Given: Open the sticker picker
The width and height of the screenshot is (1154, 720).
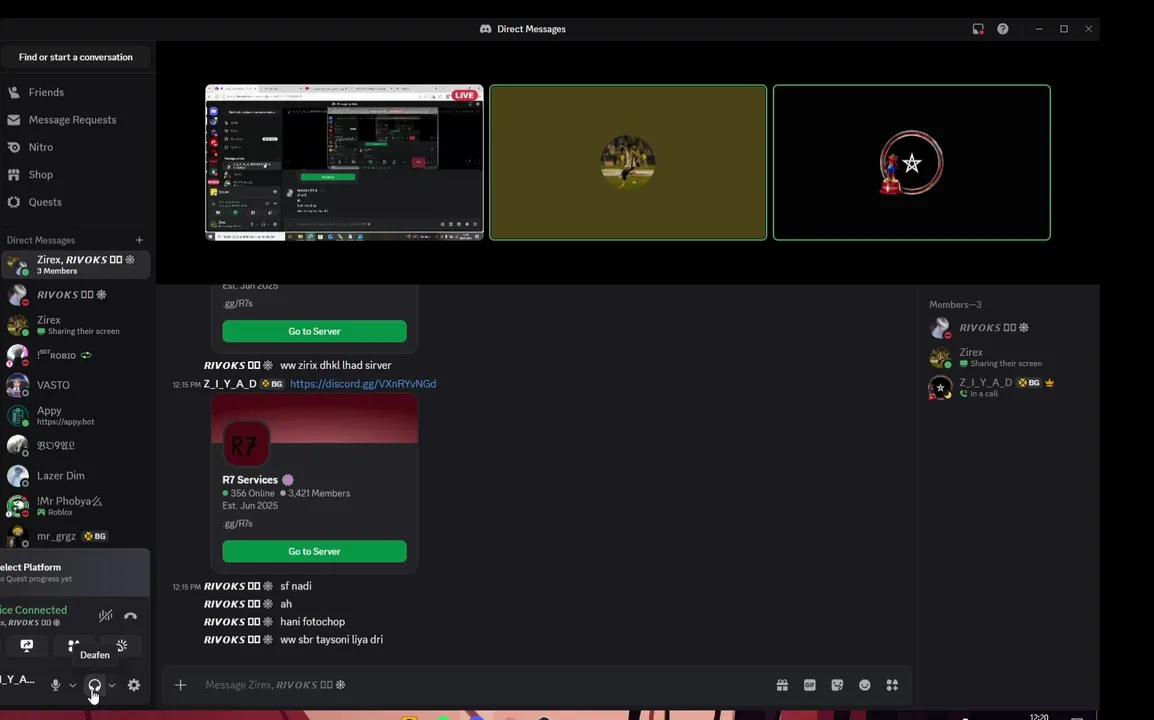Looking at the screenshot, I should click(837, 685).
